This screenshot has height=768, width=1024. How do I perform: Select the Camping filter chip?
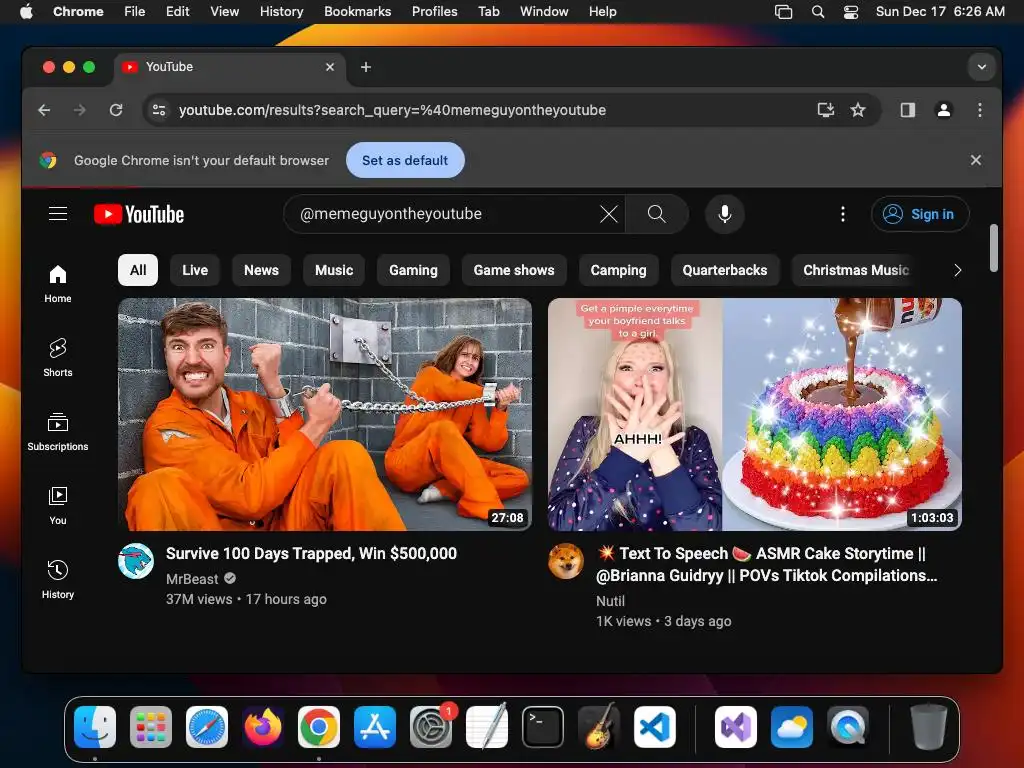(x=618, y=270)
